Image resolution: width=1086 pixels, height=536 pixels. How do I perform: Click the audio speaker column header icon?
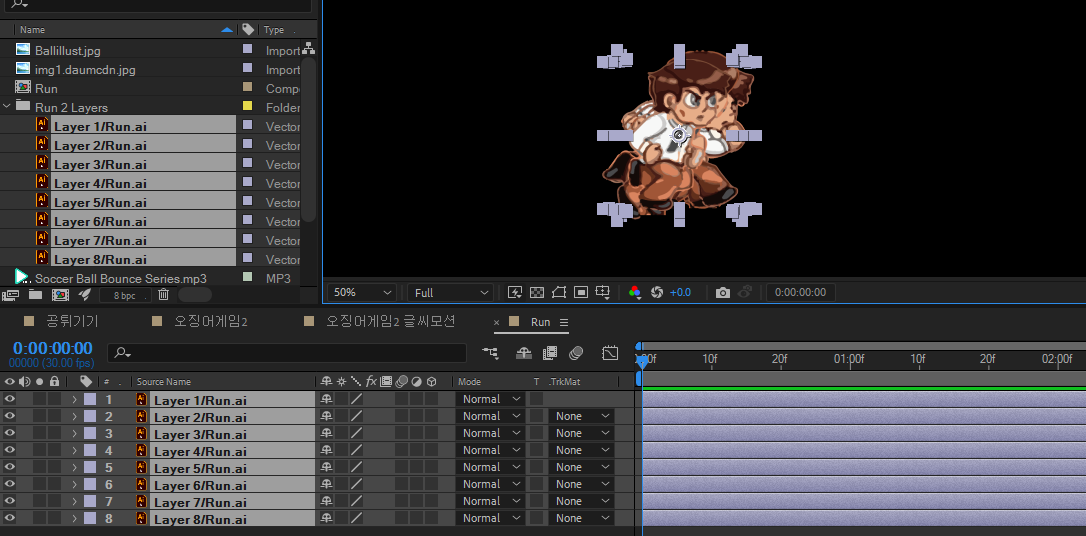[25, 381]
